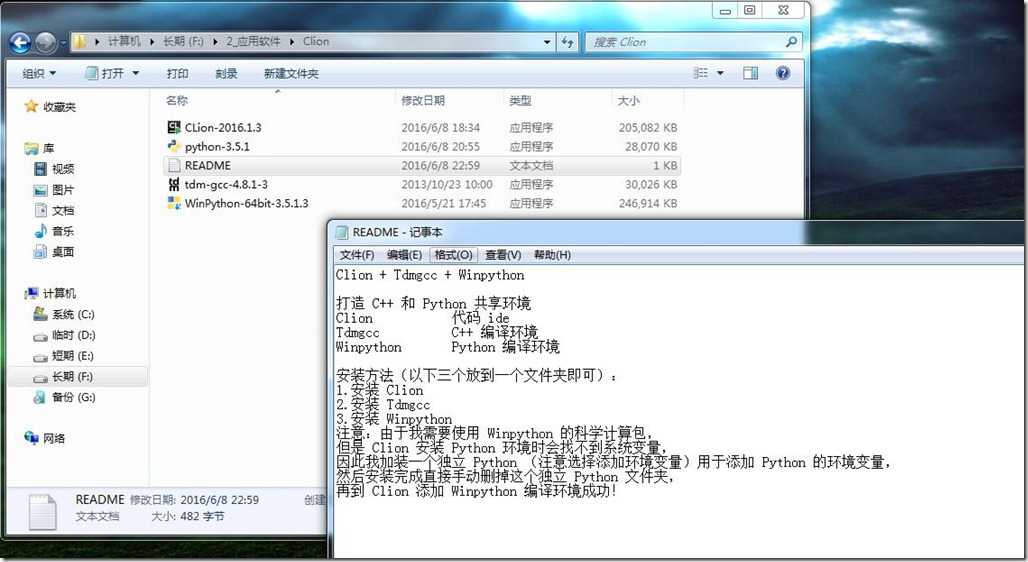The image size is (1028, 562).
Task: Select the python-3.5.1 installer icon
Action: (x=174, y=146)
